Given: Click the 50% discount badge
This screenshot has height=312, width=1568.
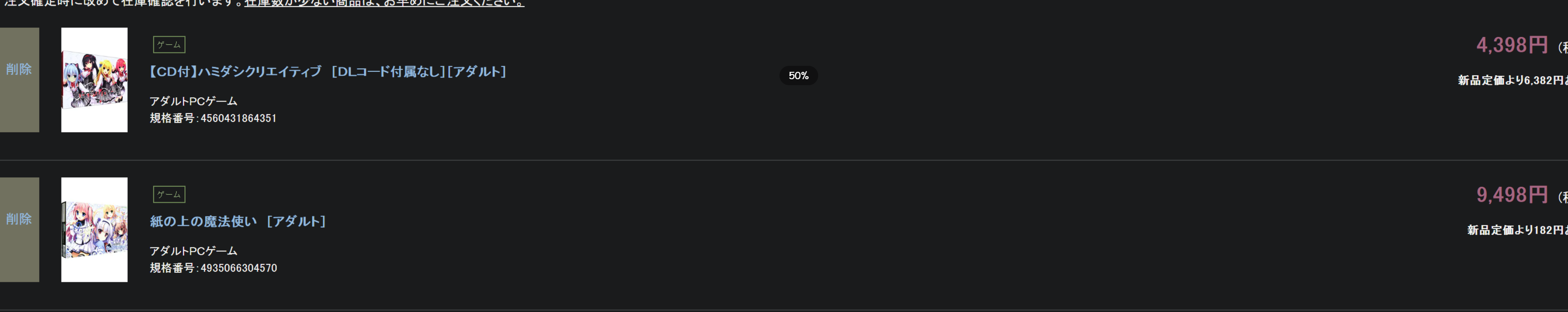Looking at the screenshot, I should [798, 76].
